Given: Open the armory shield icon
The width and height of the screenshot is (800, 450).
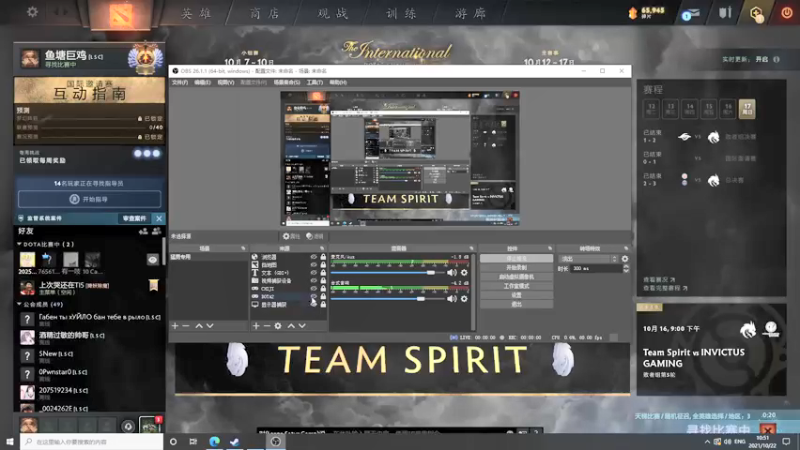Looking at the screenshot, I should [x=726, y=13].
